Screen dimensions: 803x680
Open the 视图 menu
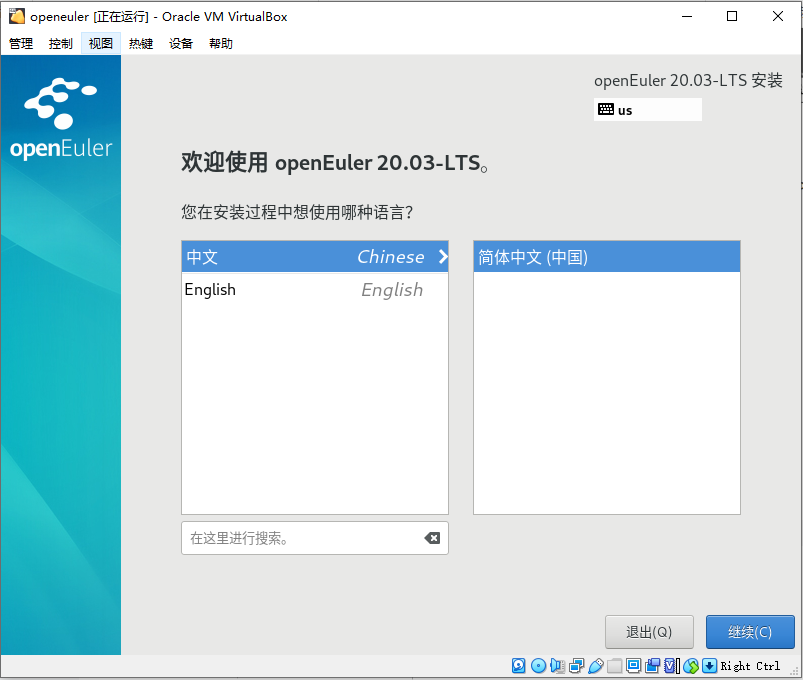(100, 44)
